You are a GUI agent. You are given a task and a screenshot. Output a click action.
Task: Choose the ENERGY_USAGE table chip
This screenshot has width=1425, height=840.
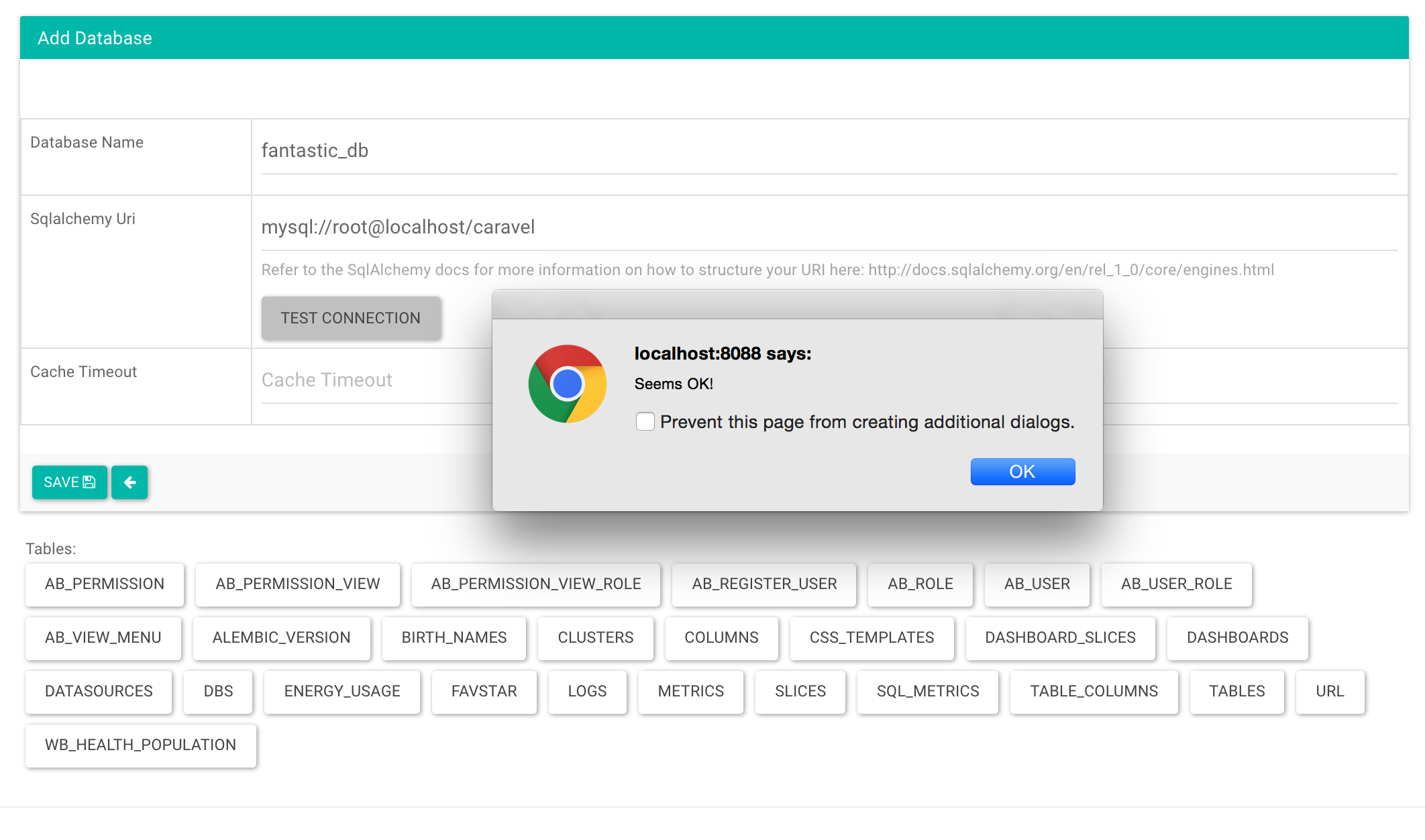pos(342,692)
